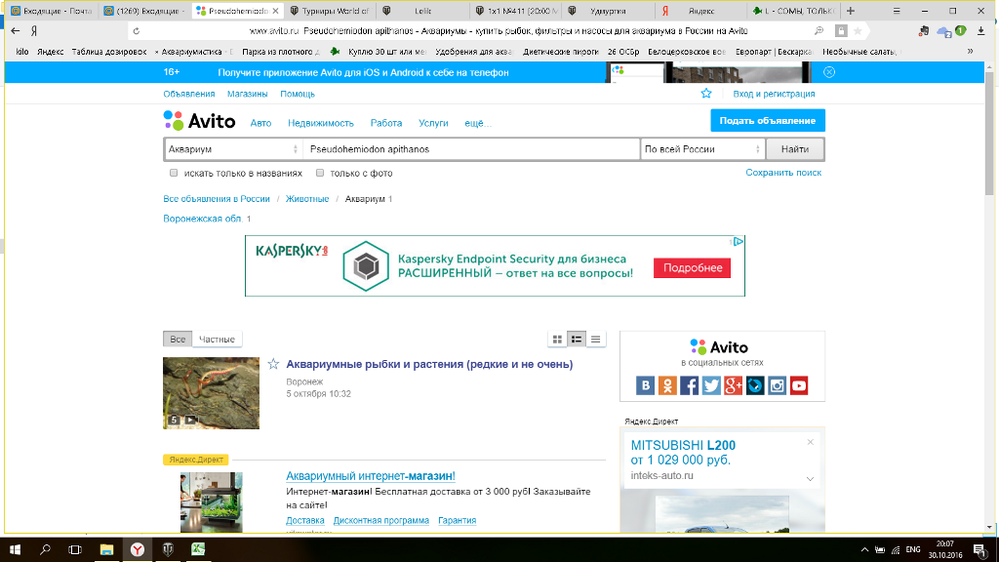The image size is (999, 562).
Task: Open Avito's LiveJournal page icon
Action: [x=755, y=385]
